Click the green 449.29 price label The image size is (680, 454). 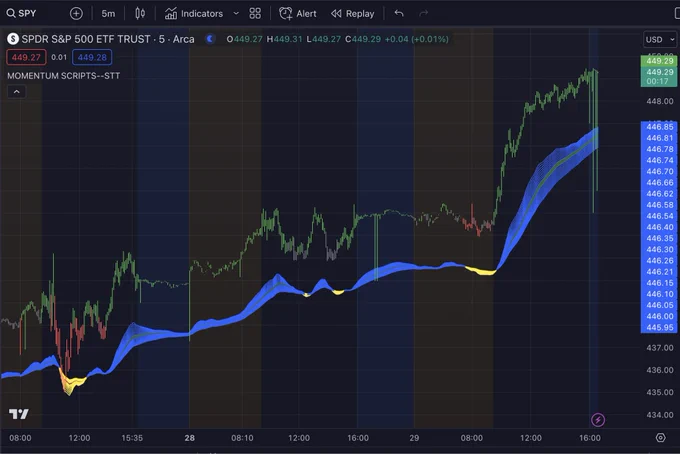(659, 61)
